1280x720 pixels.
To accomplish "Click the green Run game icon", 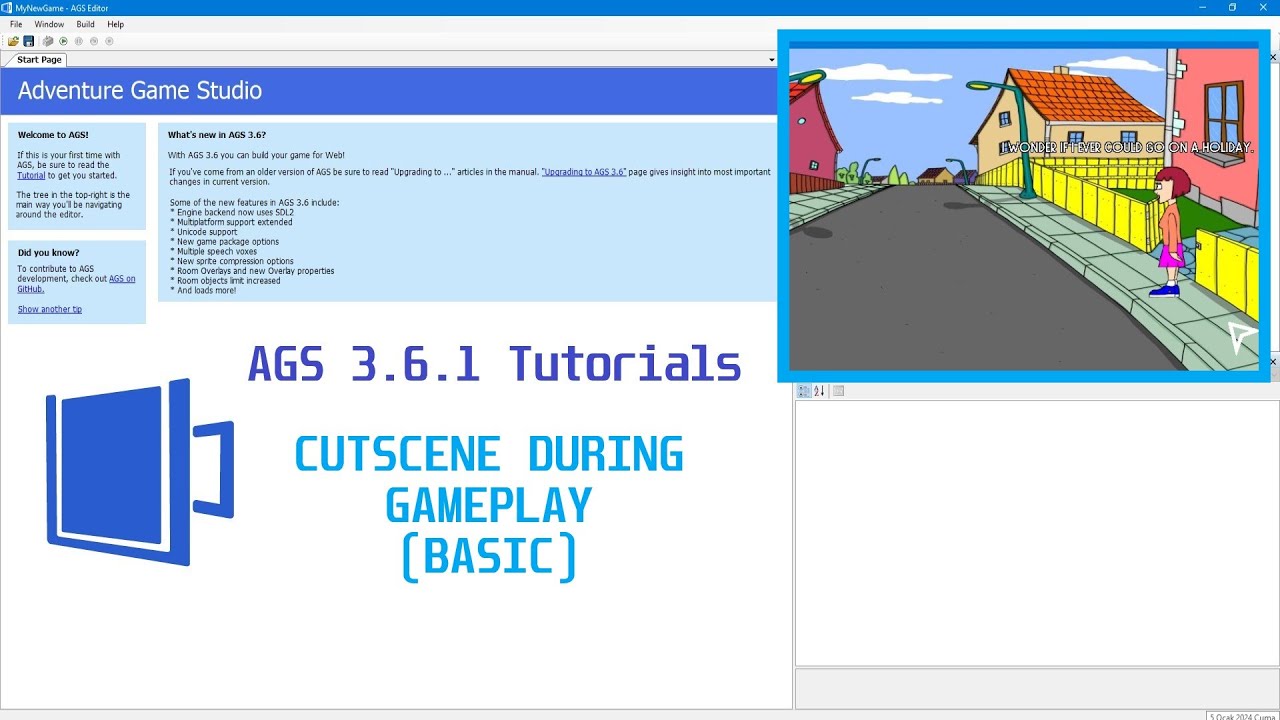I will point(63,41).
